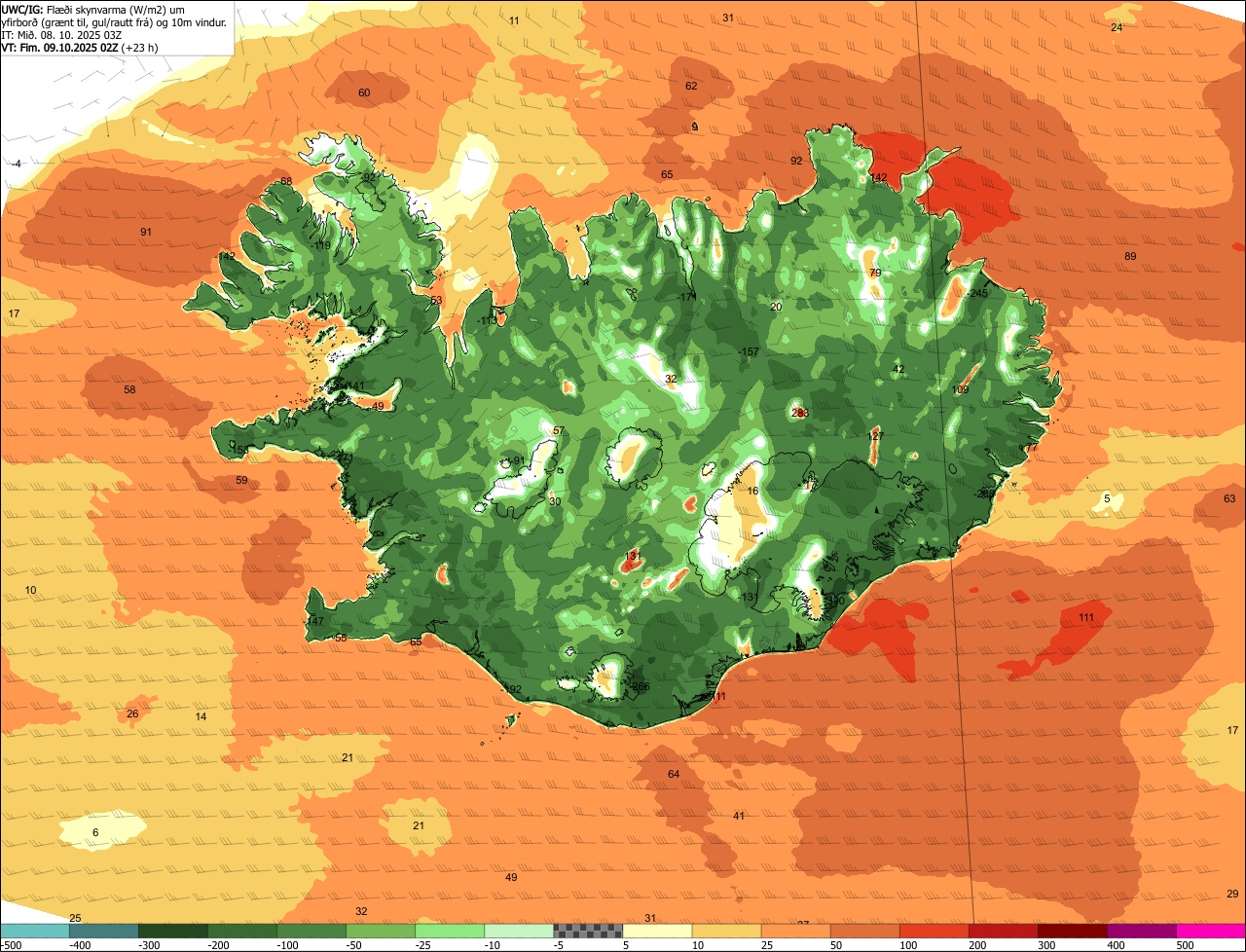Click the map value '42' in northeast interior
Viewport: 1246px width, 952px height.
click(x=898, y=369)
